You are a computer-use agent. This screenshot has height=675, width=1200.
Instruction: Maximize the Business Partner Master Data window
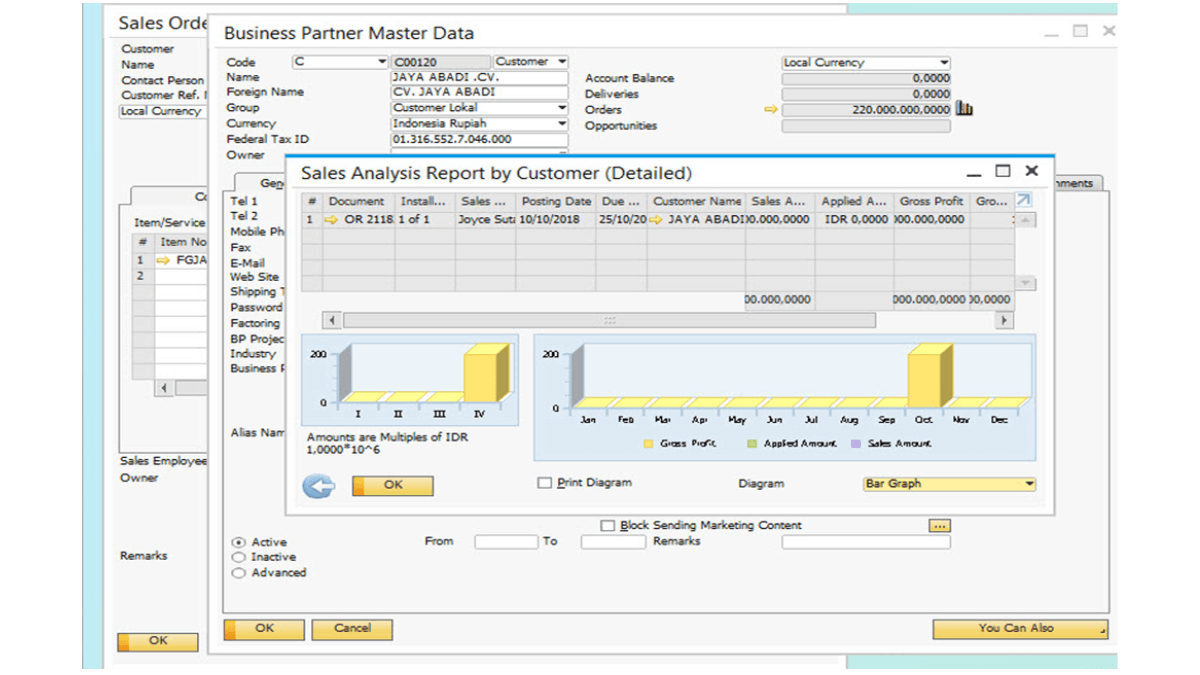pos(1080,31)
